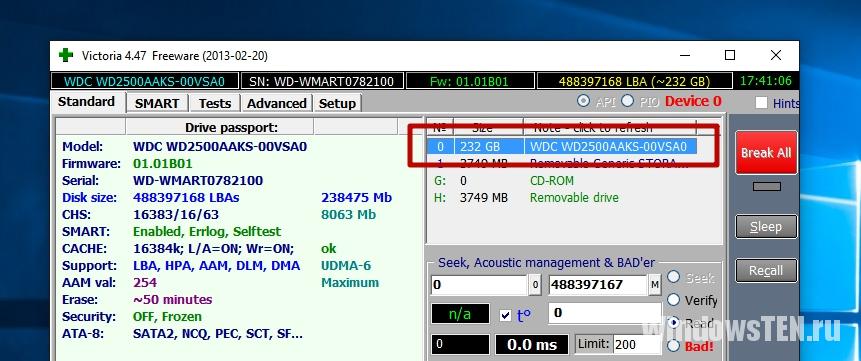Viewport: 861px width, 361px height.
Task: Click the Limit field showing 200
Action: 637,345
